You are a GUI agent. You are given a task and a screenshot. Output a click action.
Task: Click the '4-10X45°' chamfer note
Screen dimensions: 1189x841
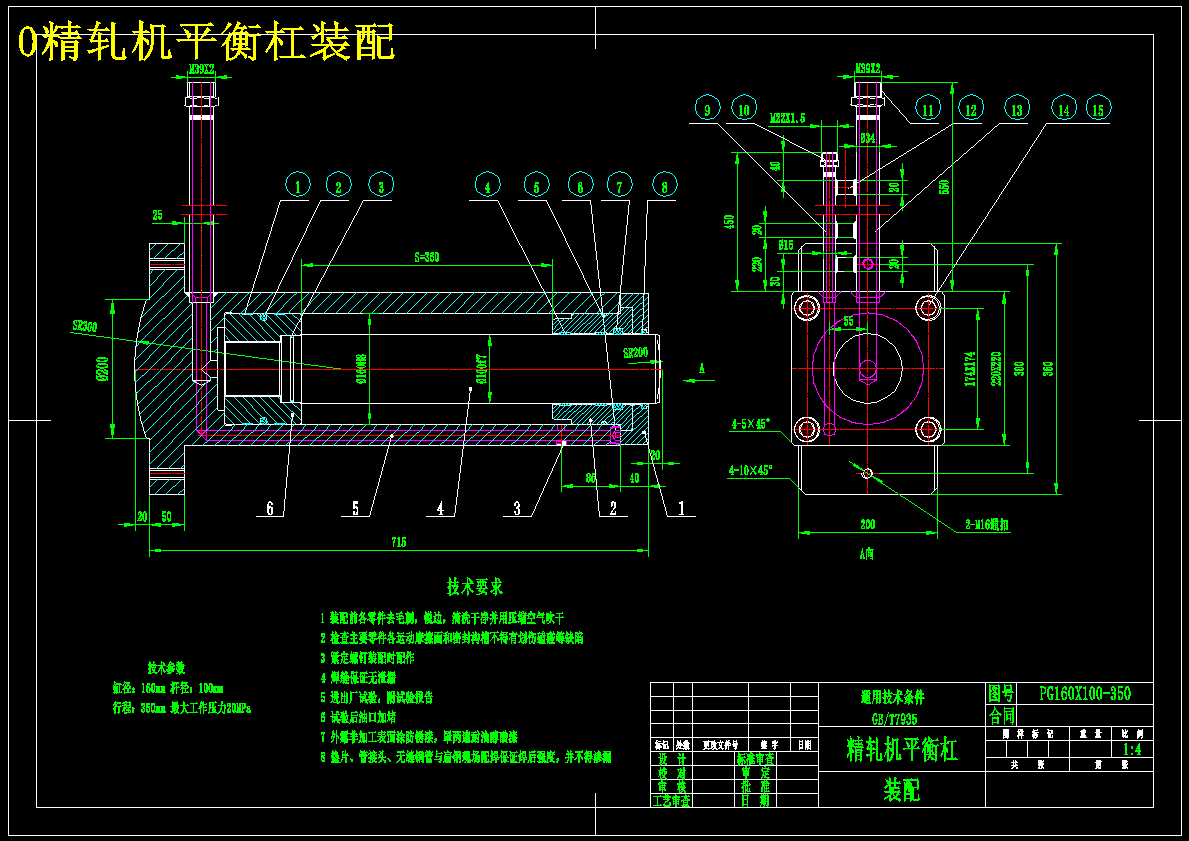(749, 470)
